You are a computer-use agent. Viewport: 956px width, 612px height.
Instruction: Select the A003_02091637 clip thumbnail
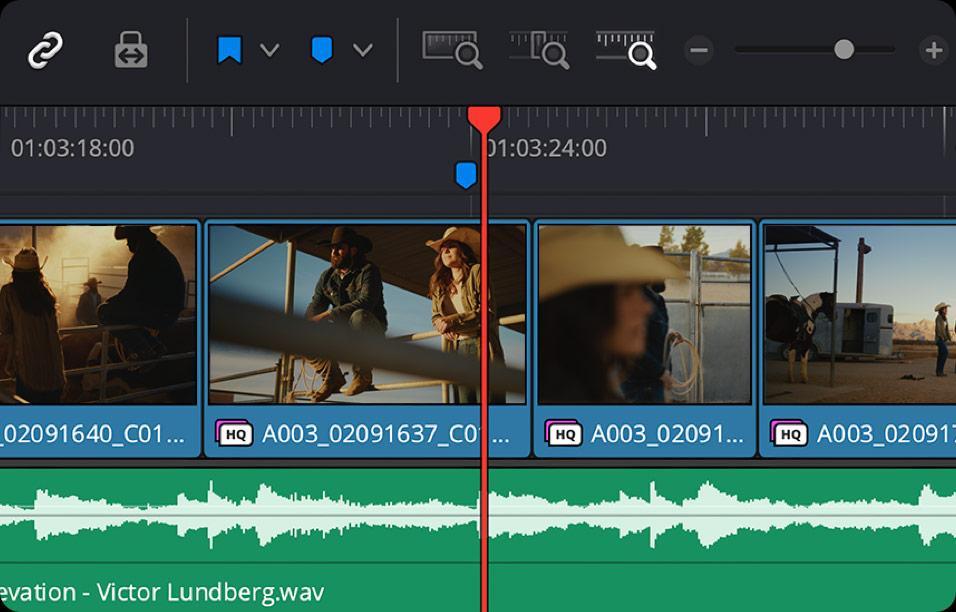367,315
